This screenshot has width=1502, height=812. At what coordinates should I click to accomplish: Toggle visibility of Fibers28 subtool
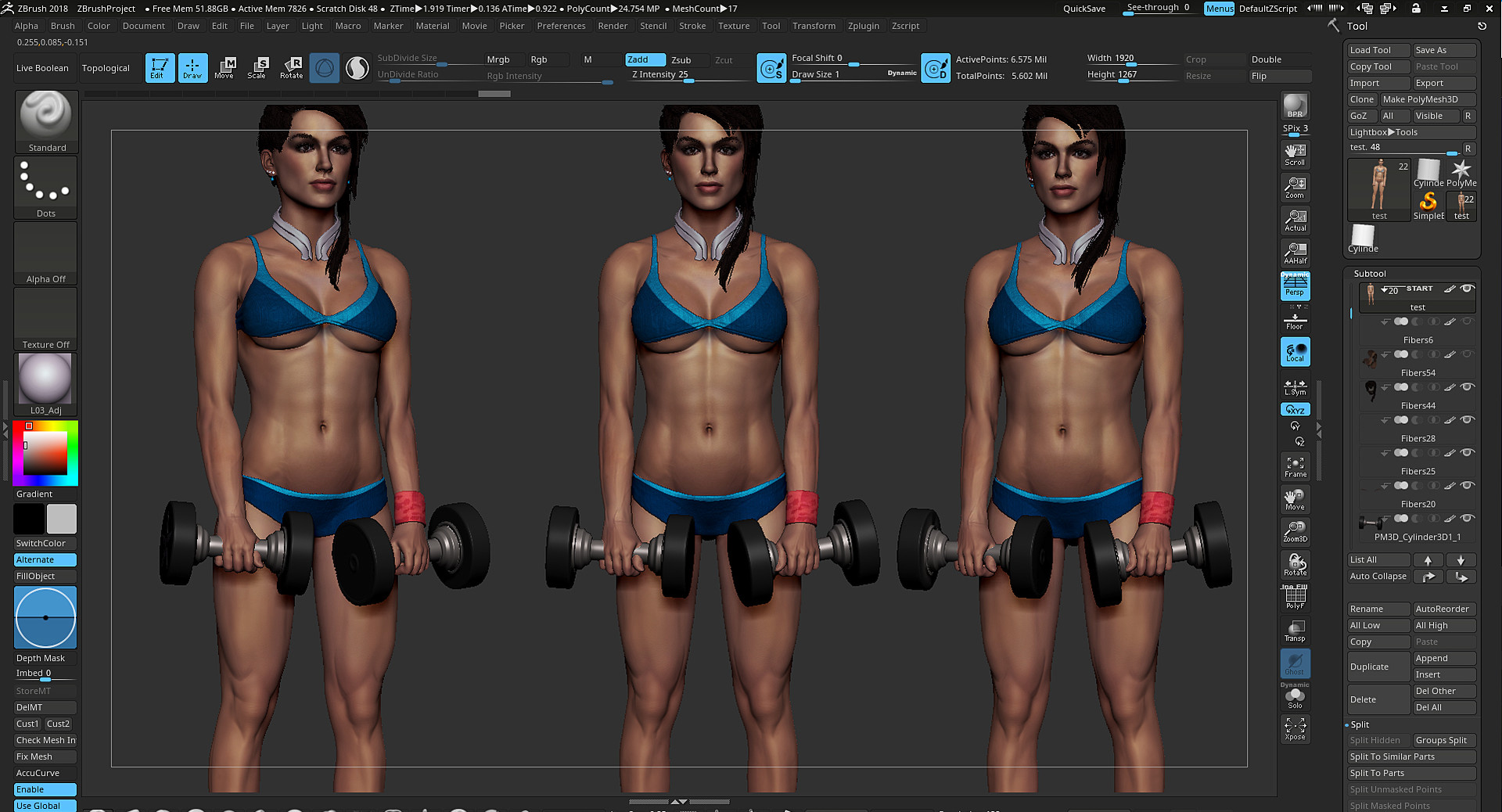[x=1468, y=420]
